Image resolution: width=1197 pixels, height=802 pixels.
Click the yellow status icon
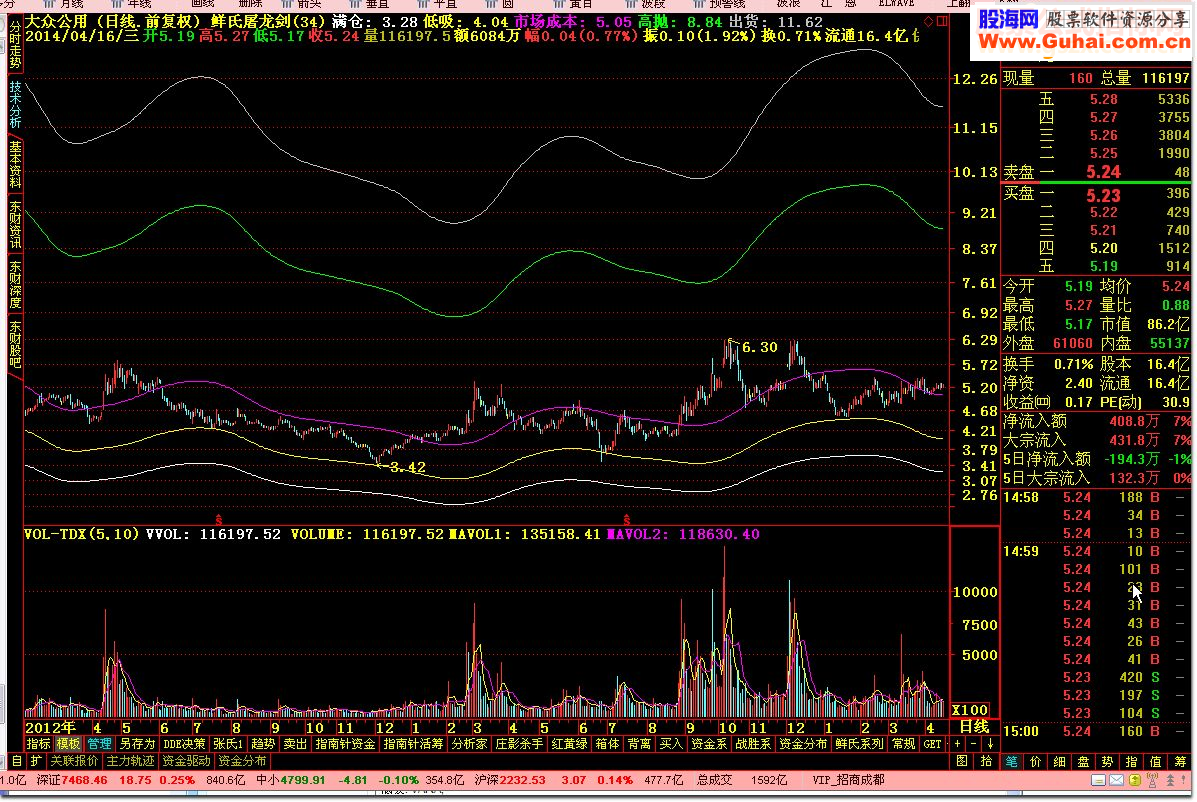(1134, 780)
